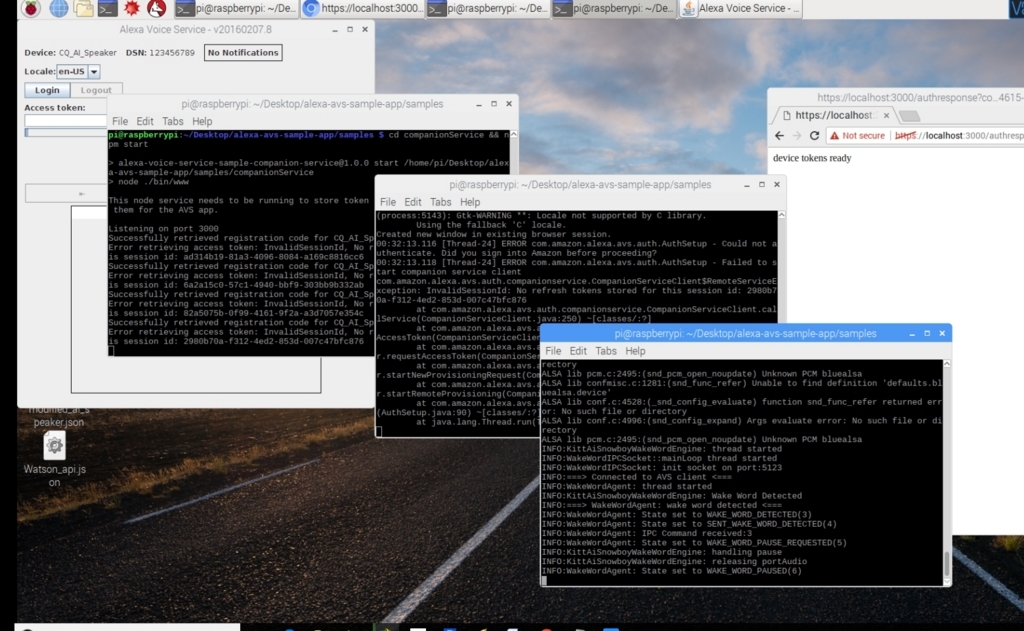Maximize the Alexa Voice Service window
Viewport: 1024px width, 631px height.
(x=350, y=29)
